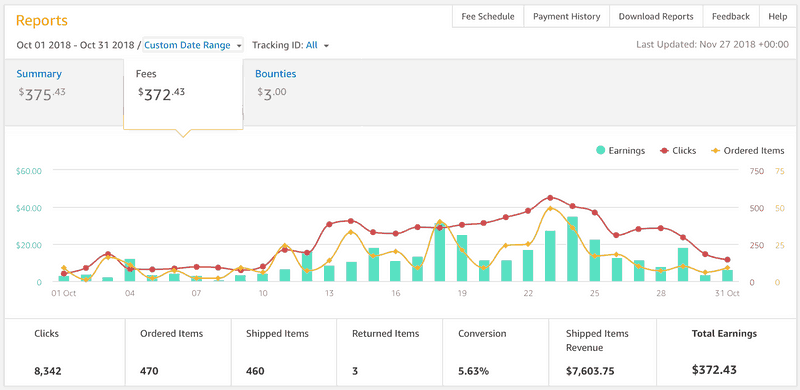Click the Summary amount $375.43
This screenshot has height=390, width=800.
[x=42, y=94]
